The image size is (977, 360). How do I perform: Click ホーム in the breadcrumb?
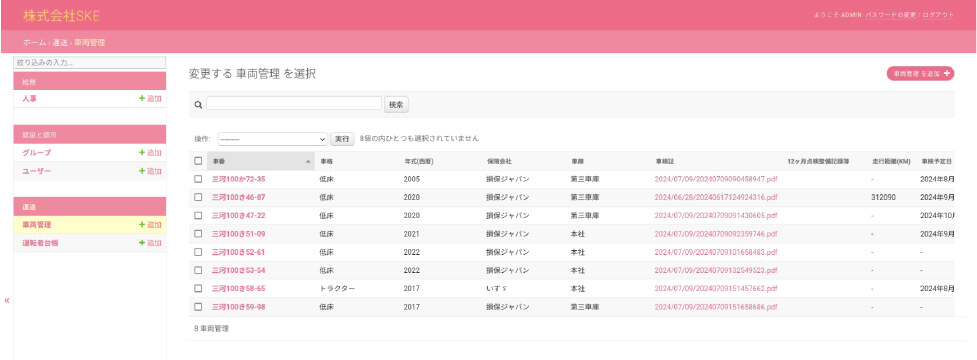coord(34,42)
